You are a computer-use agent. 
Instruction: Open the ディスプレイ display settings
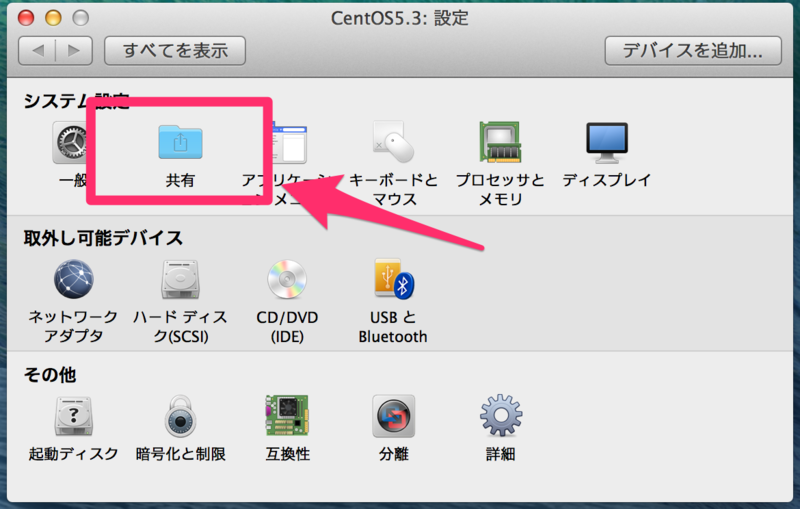pos(607,142)
